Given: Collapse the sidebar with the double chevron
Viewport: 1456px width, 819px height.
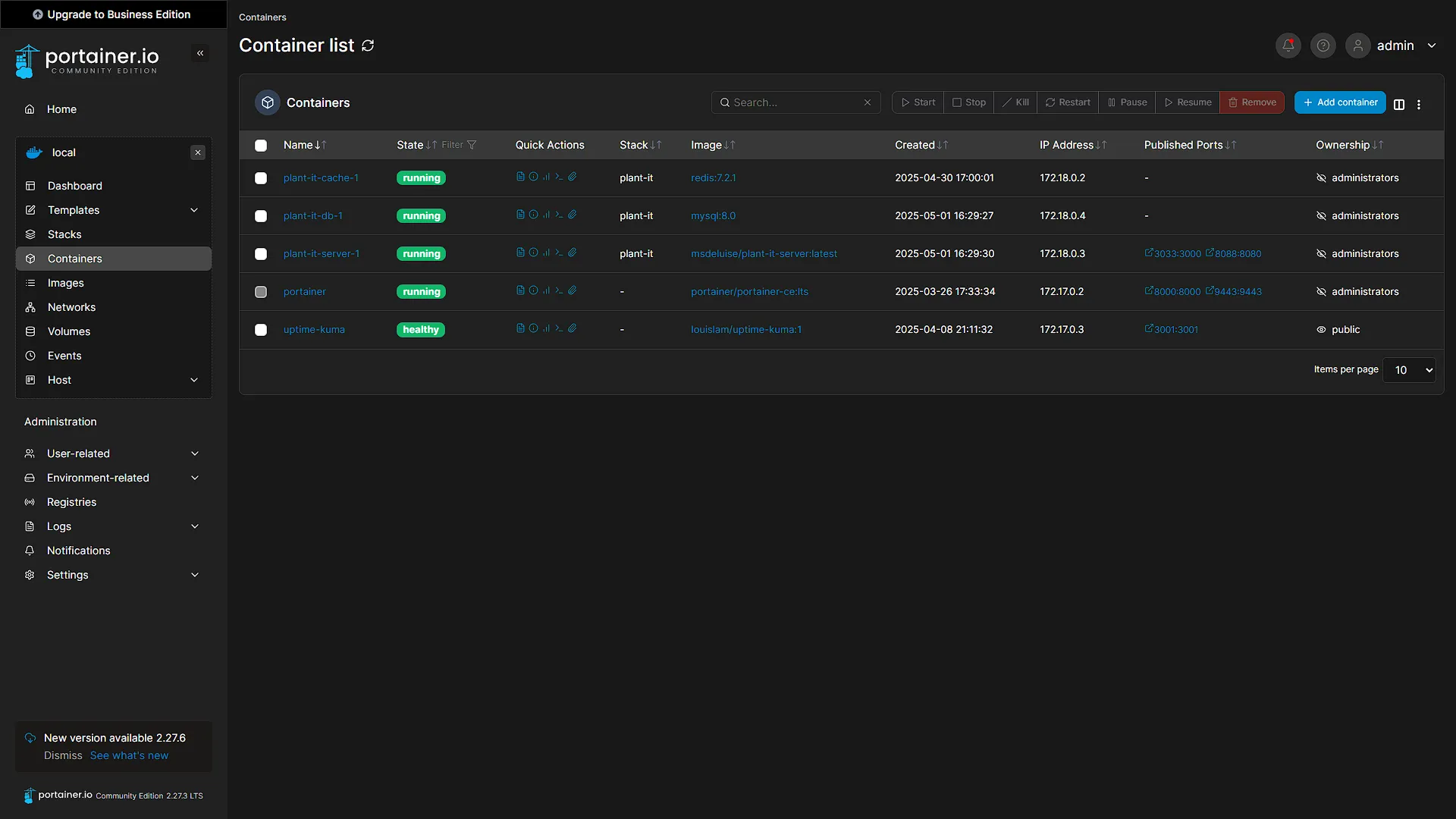Looking at the screenshot, I should 200,53.
